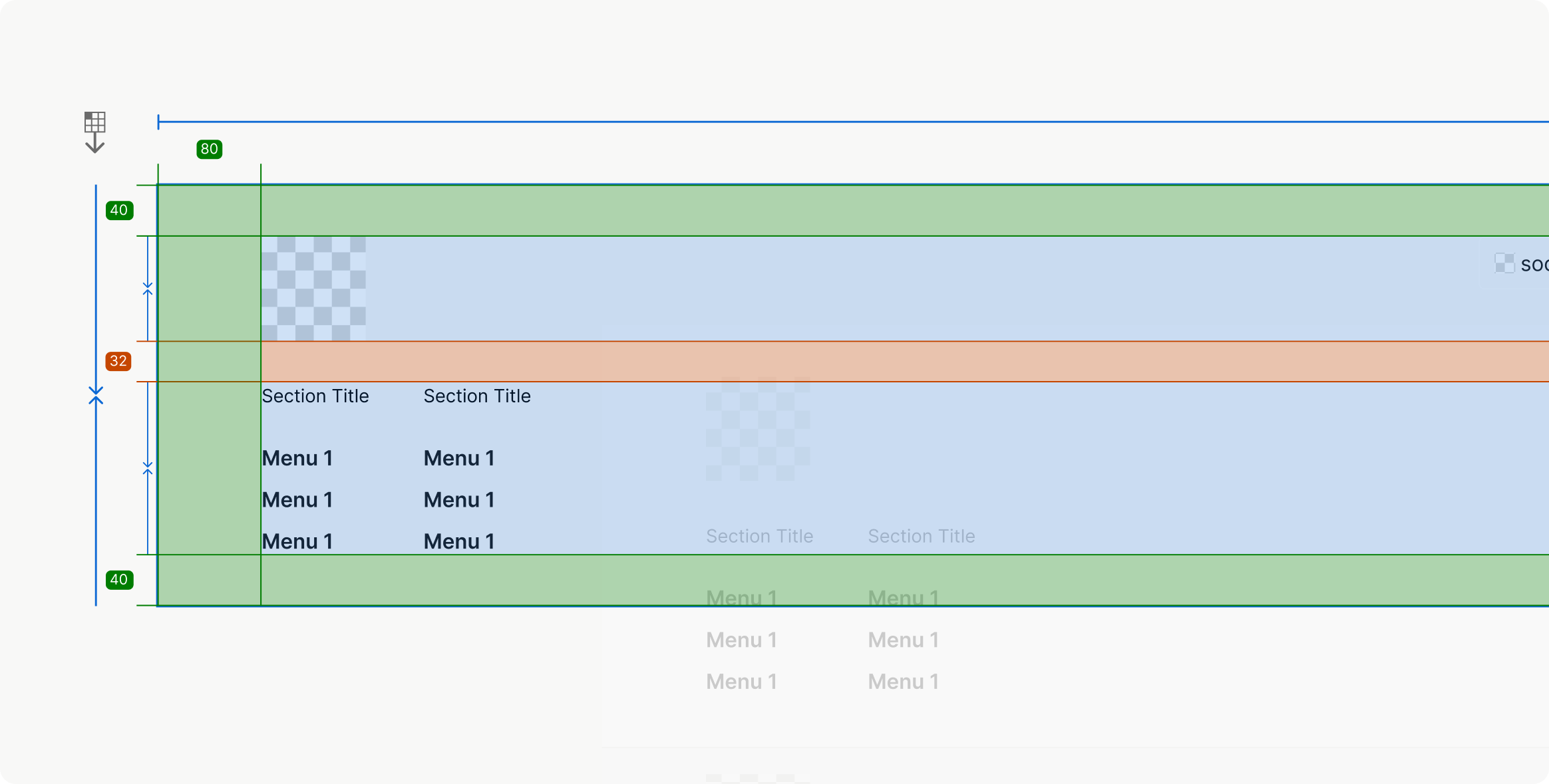Click the second bold 'Section Title' heading
The width and height of the screenshot is (1549, 784).
click(477, 396)
